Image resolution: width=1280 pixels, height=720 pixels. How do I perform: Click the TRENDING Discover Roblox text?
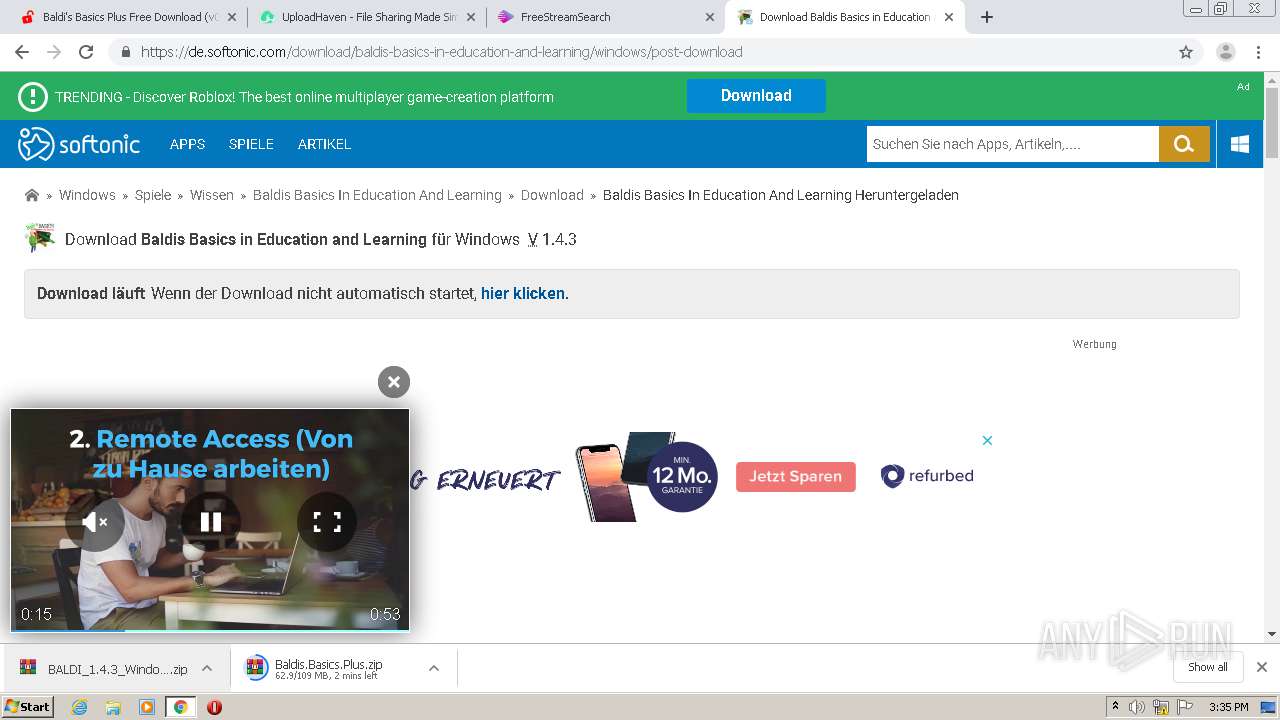[x=304, y=97]
